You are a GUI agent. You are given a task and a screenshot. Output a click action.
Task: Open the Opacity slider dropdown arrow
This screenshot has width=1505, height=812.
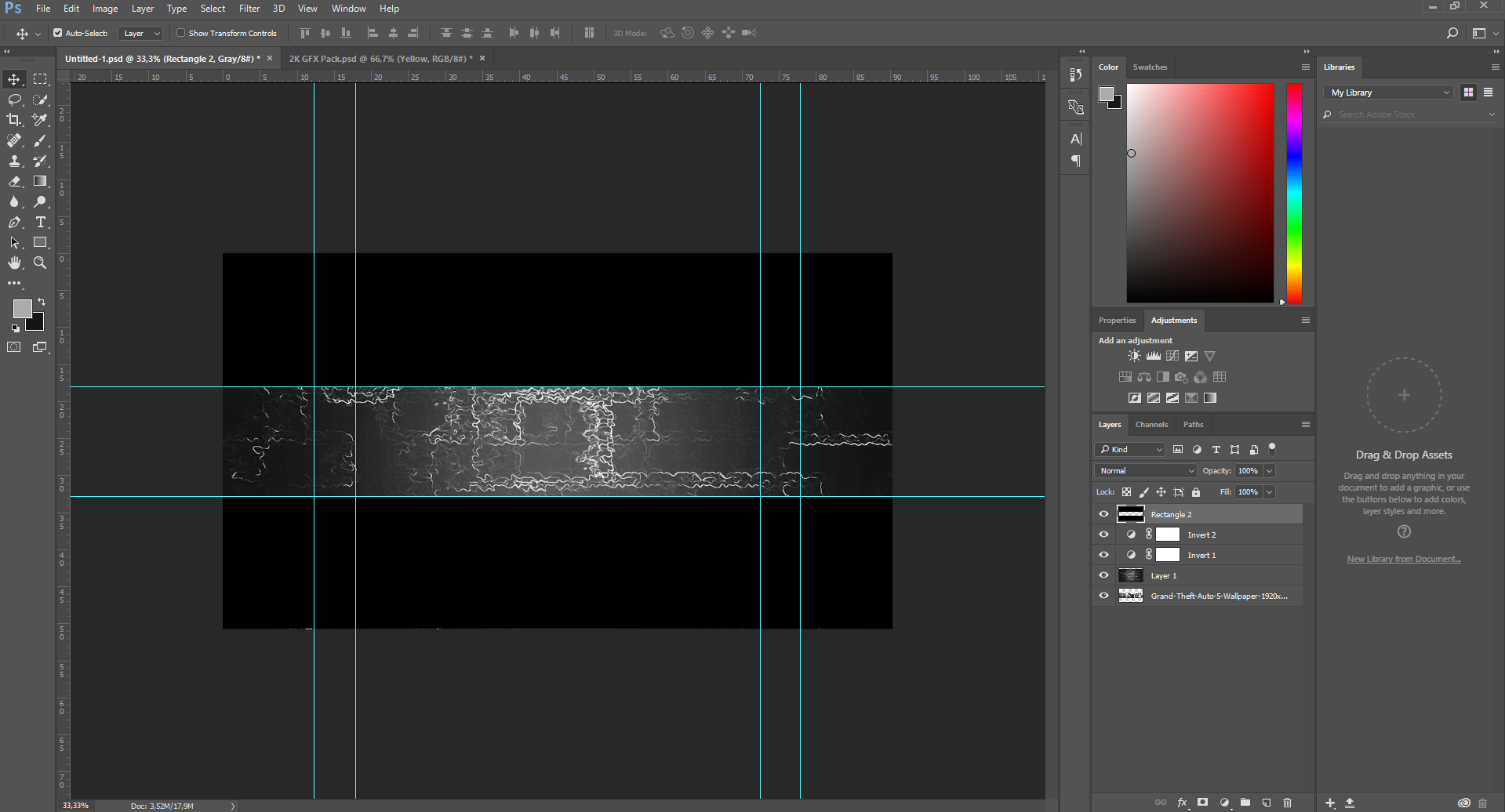(x=1269, y=470)
